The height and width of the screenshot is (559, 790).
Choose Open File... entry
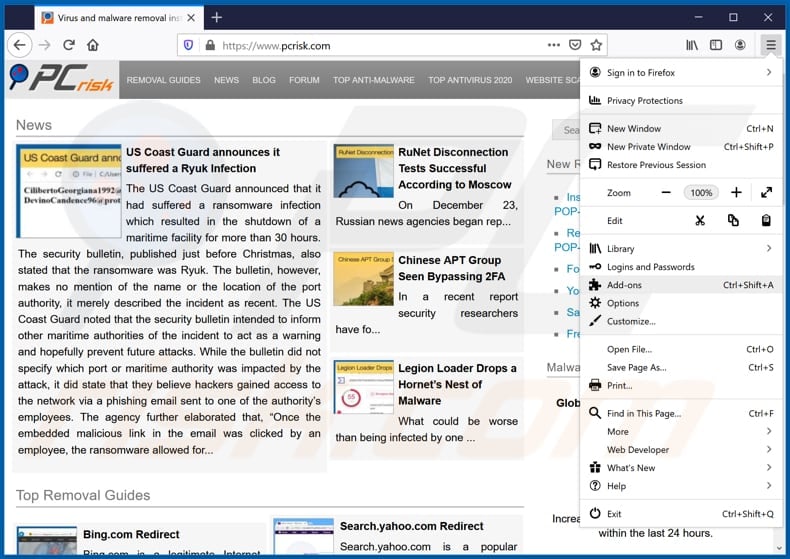[681, 349]
